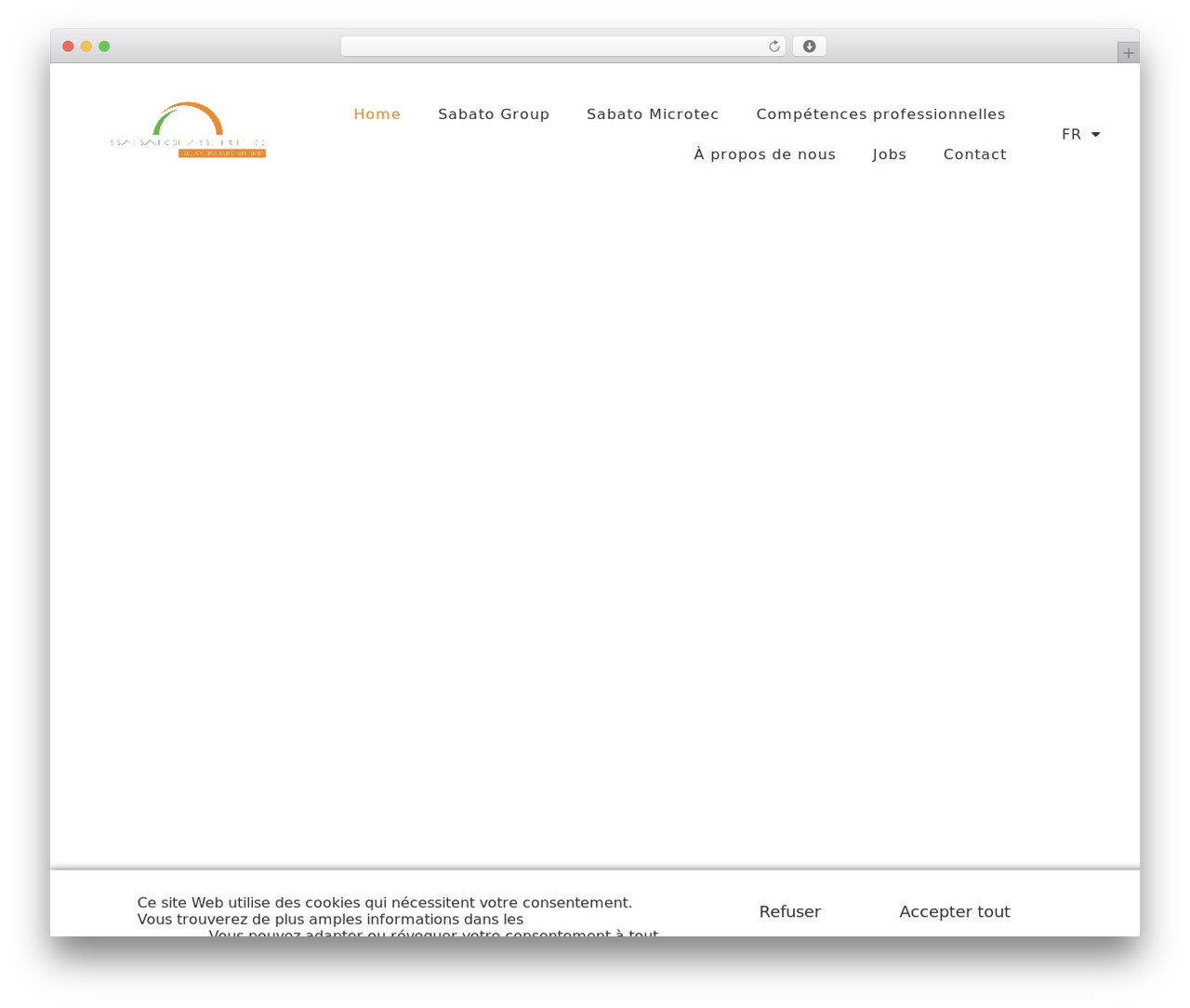
Task: Focus the browser address bar
Action: click(x=562, y=46)
